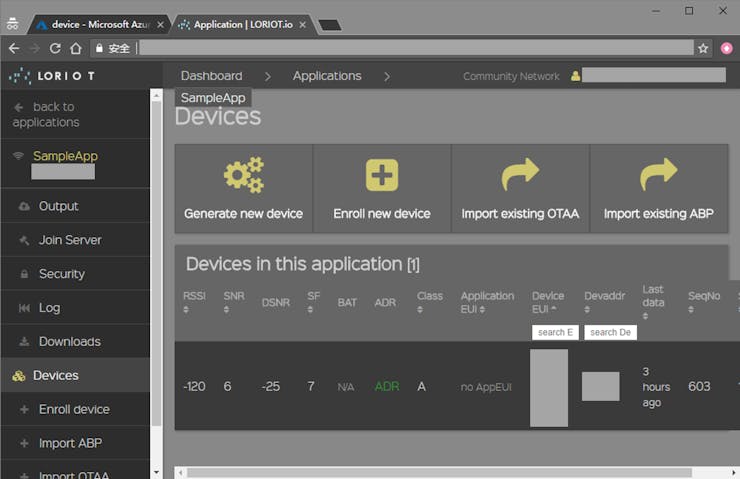Click the horizontal scrollbar below the device table

[450, 471]
